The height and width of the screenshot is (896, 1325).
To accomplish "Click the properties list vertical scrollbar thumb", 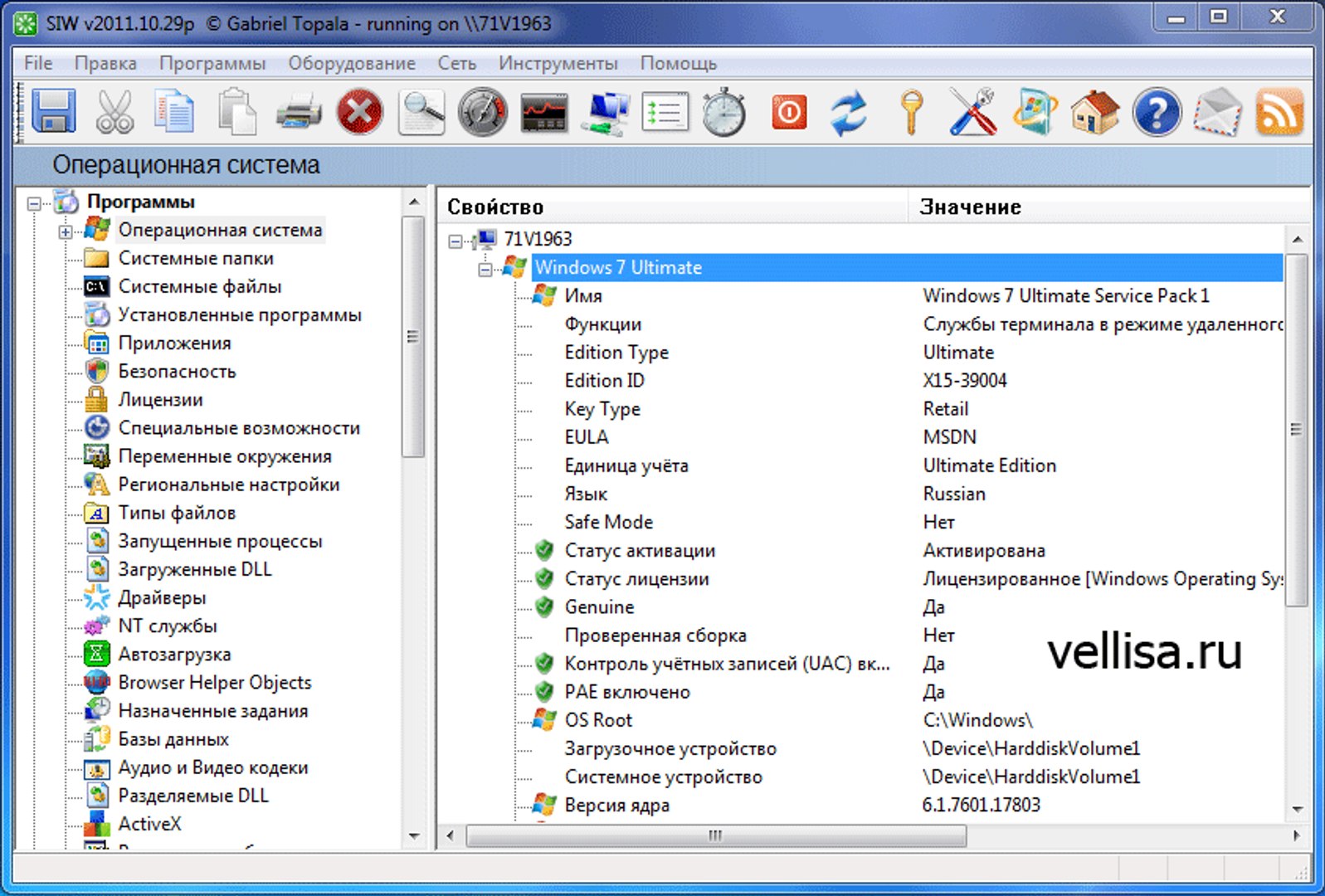I will [x=1297, y=430].
